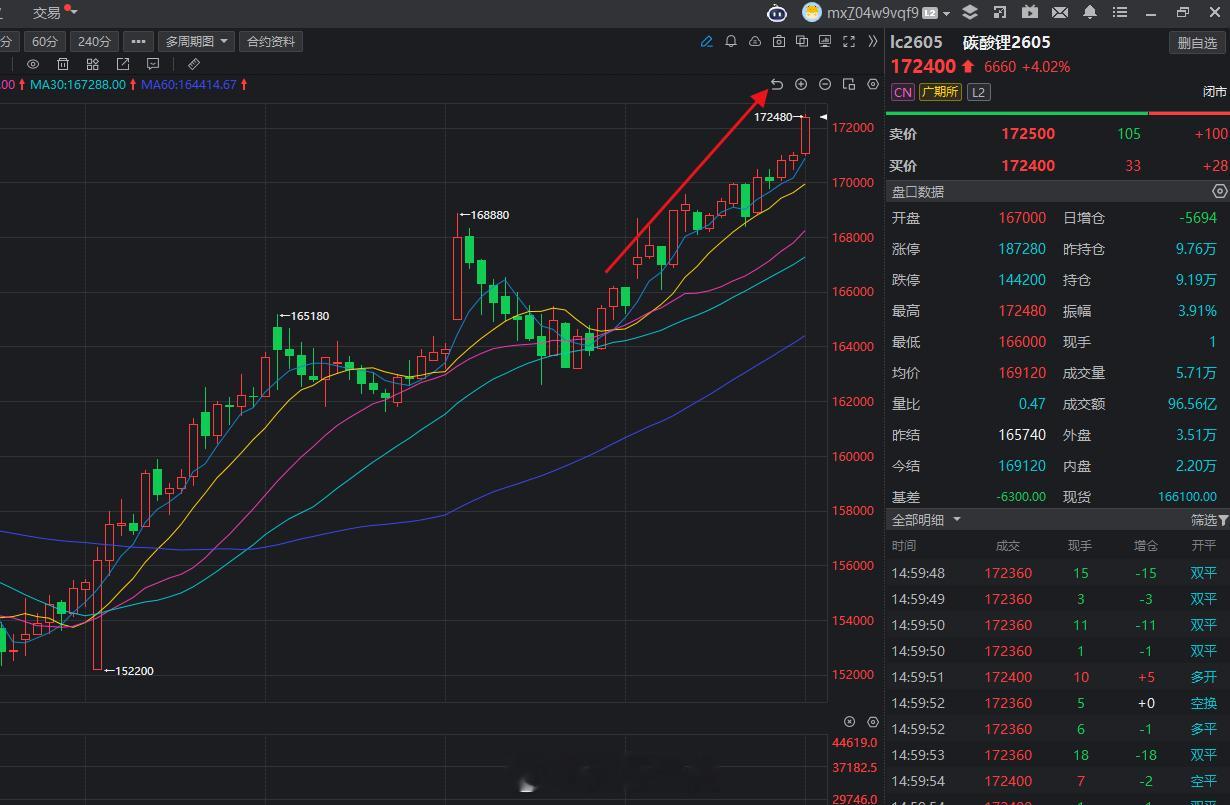
Task: Click the 买价 172400 bid price
Action: point(1028,166)
